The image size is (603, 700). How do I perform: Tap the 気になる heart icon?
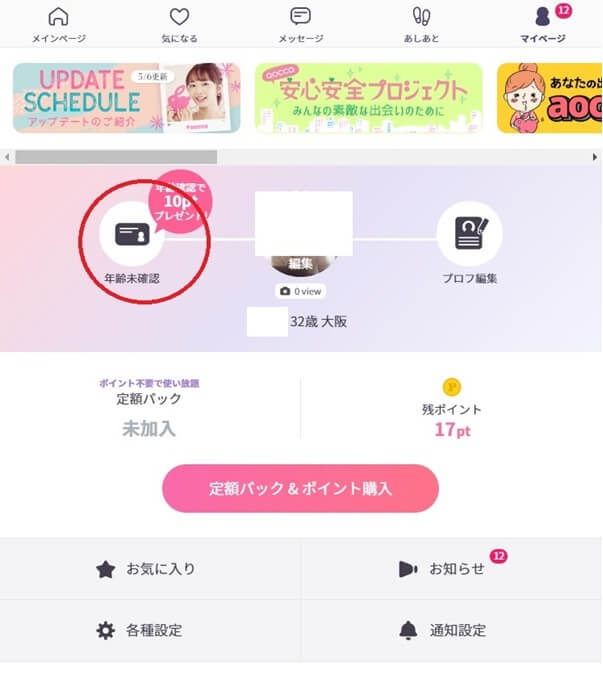[179, 17]
